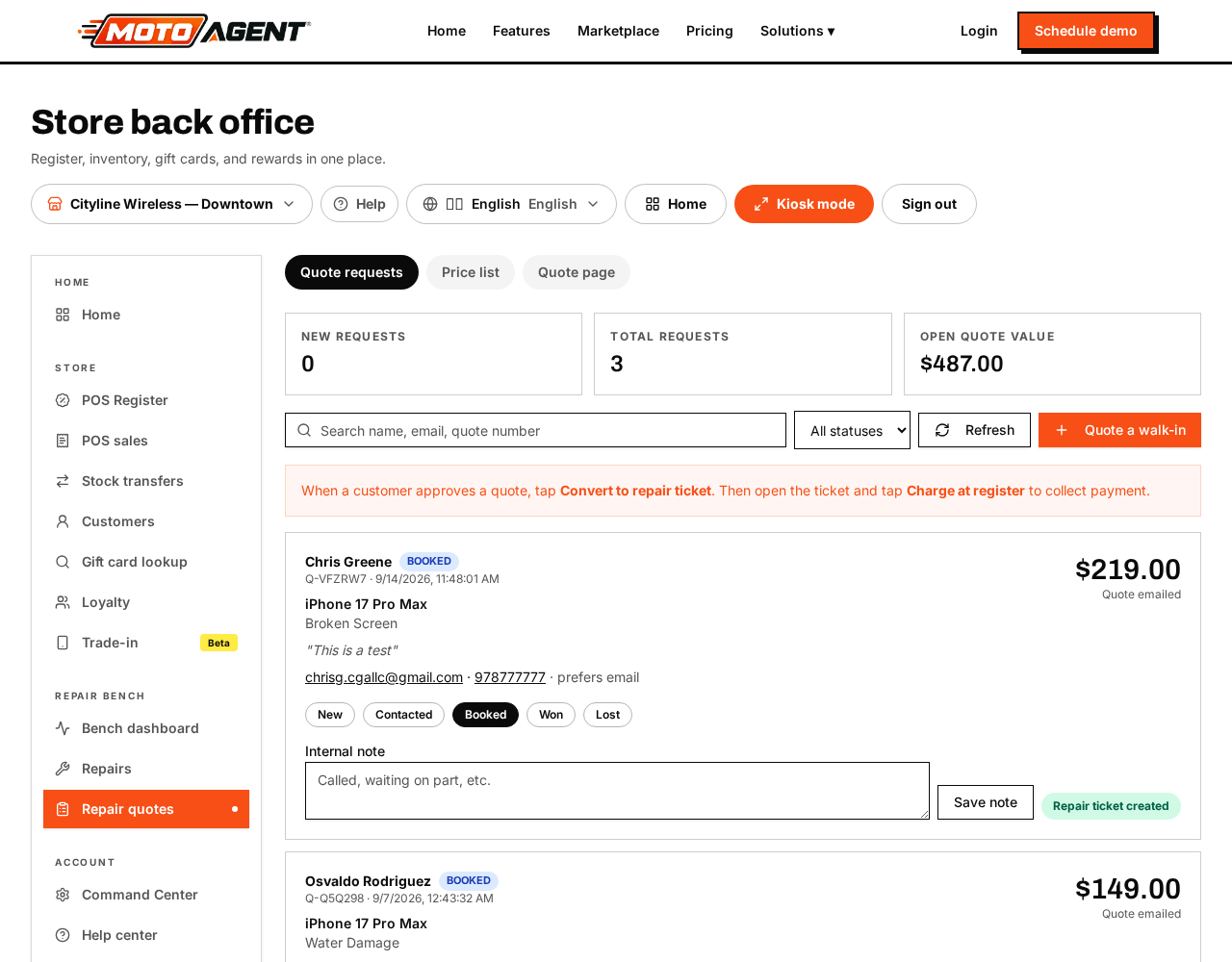
Task: Click the $149.00 quote amount
Action: point(1128,889)
